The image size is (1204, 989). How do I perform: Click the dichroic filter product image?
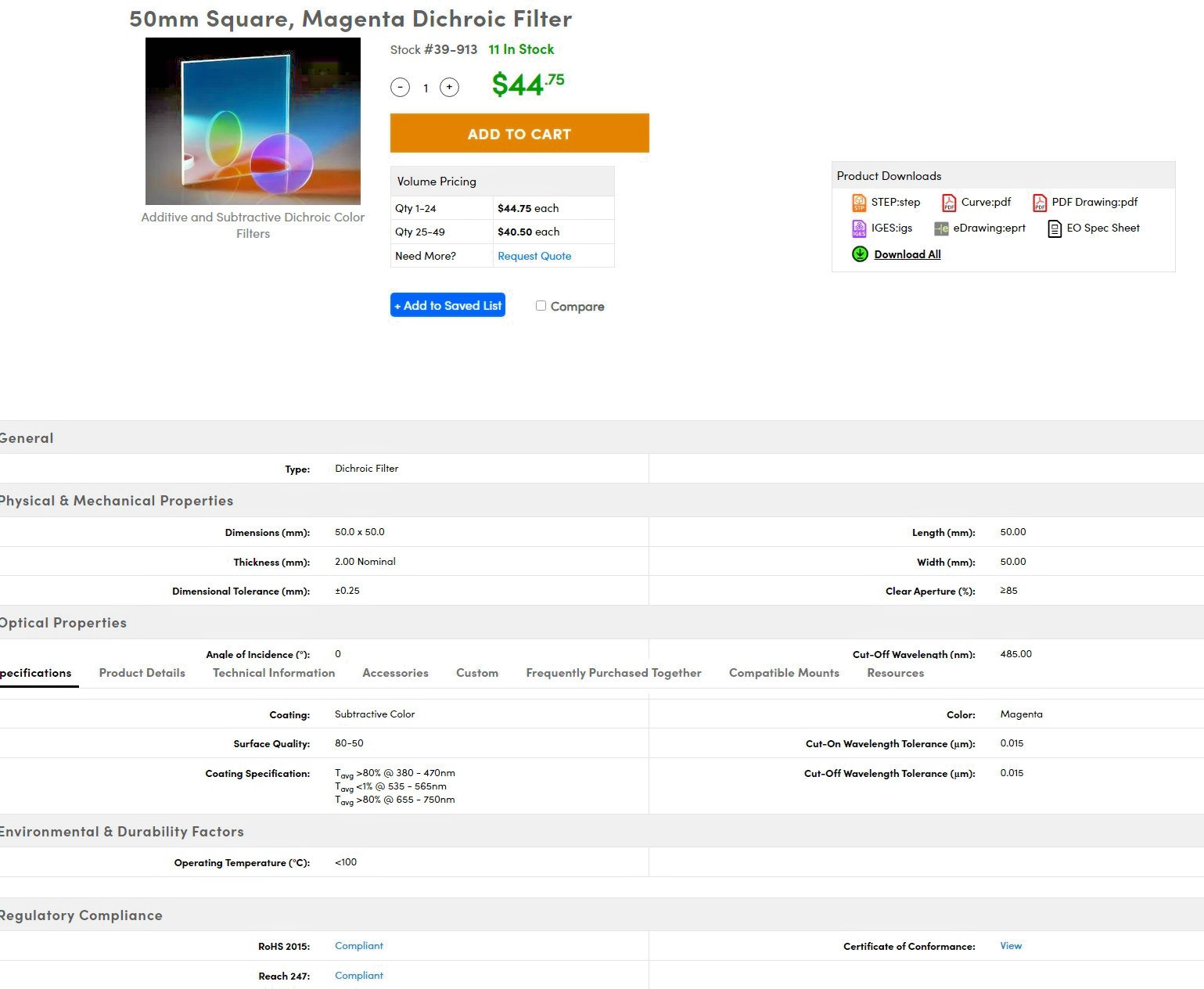tap(253, 121)
